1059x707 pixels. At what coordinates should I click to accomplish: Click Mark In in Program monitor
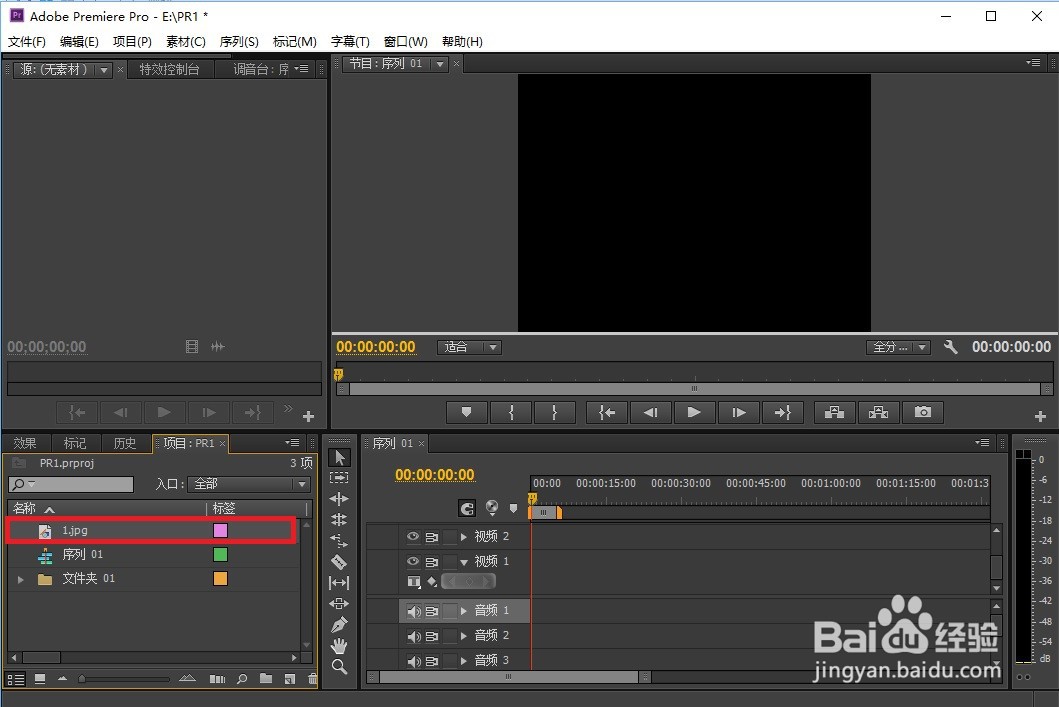click(511, 412)
